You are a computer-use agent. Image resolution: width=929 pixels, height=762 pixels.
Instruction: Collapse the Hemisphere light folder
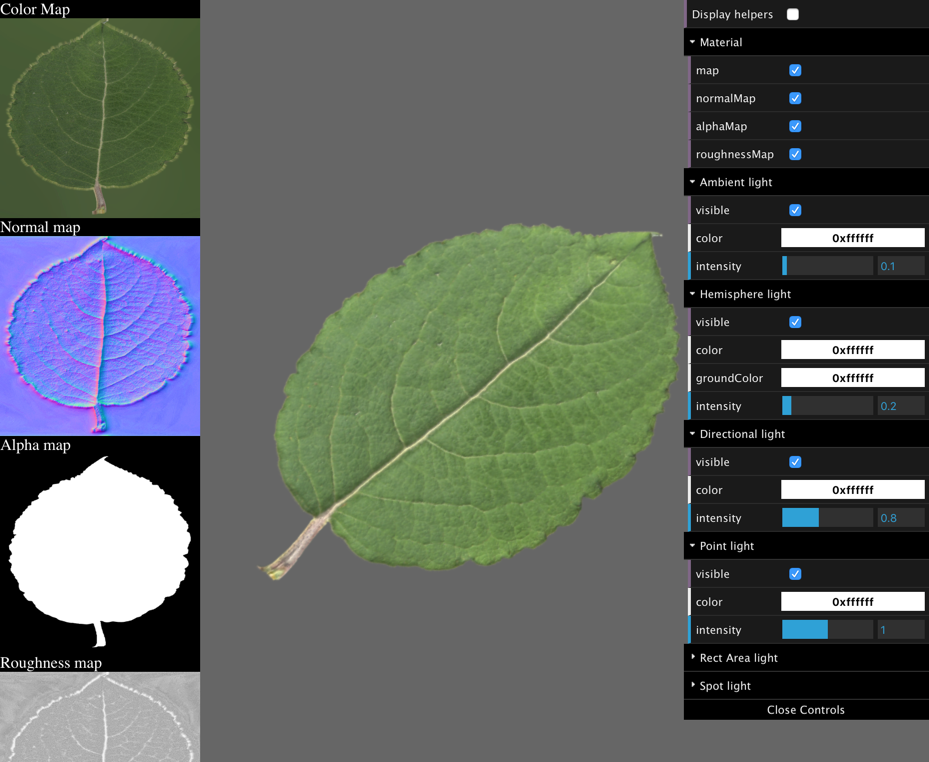click(806, 294)
